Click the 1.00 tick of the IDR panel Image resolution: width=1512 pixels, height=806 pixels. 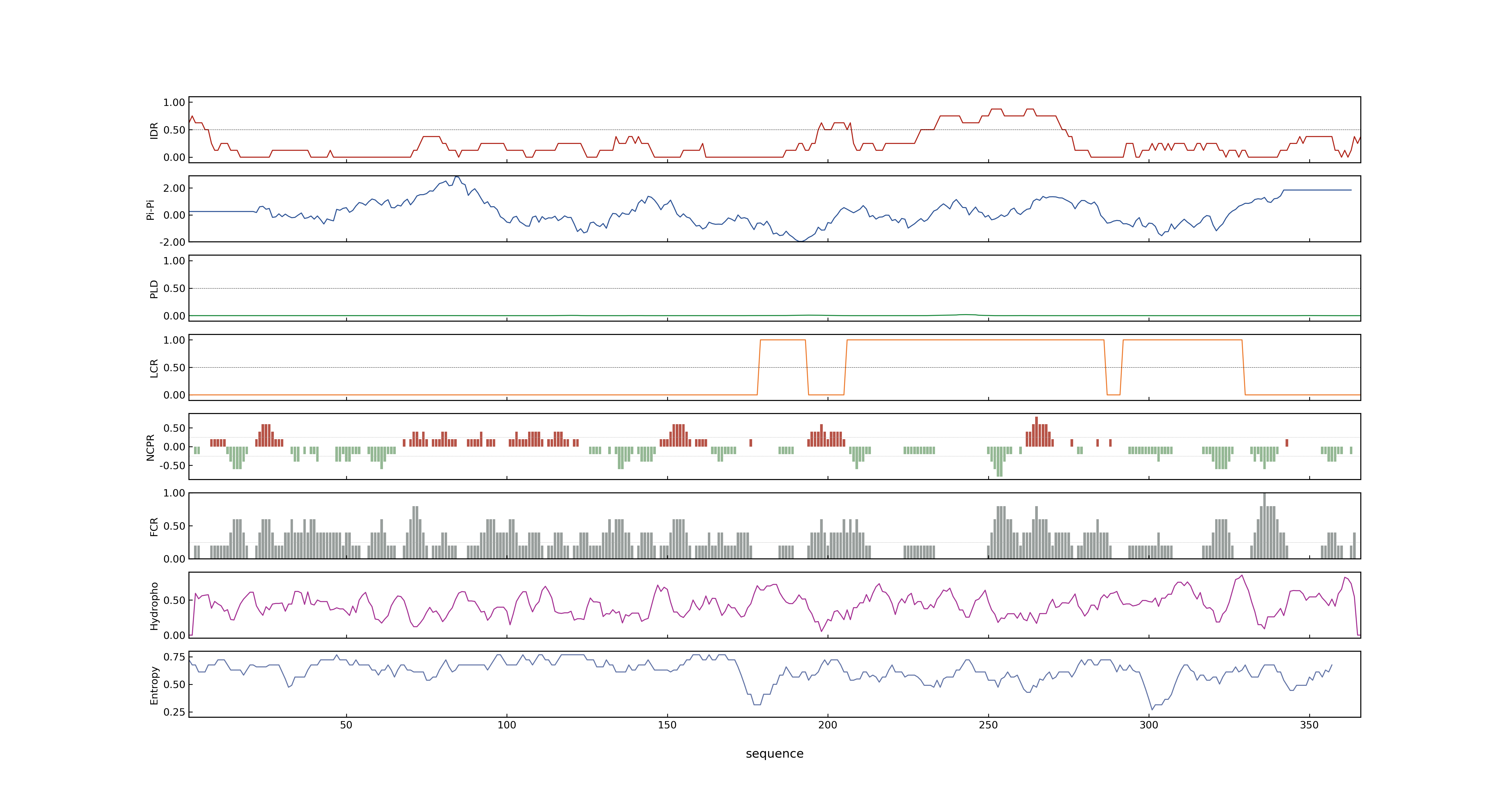pyautogui.click(x=174, y=103)
